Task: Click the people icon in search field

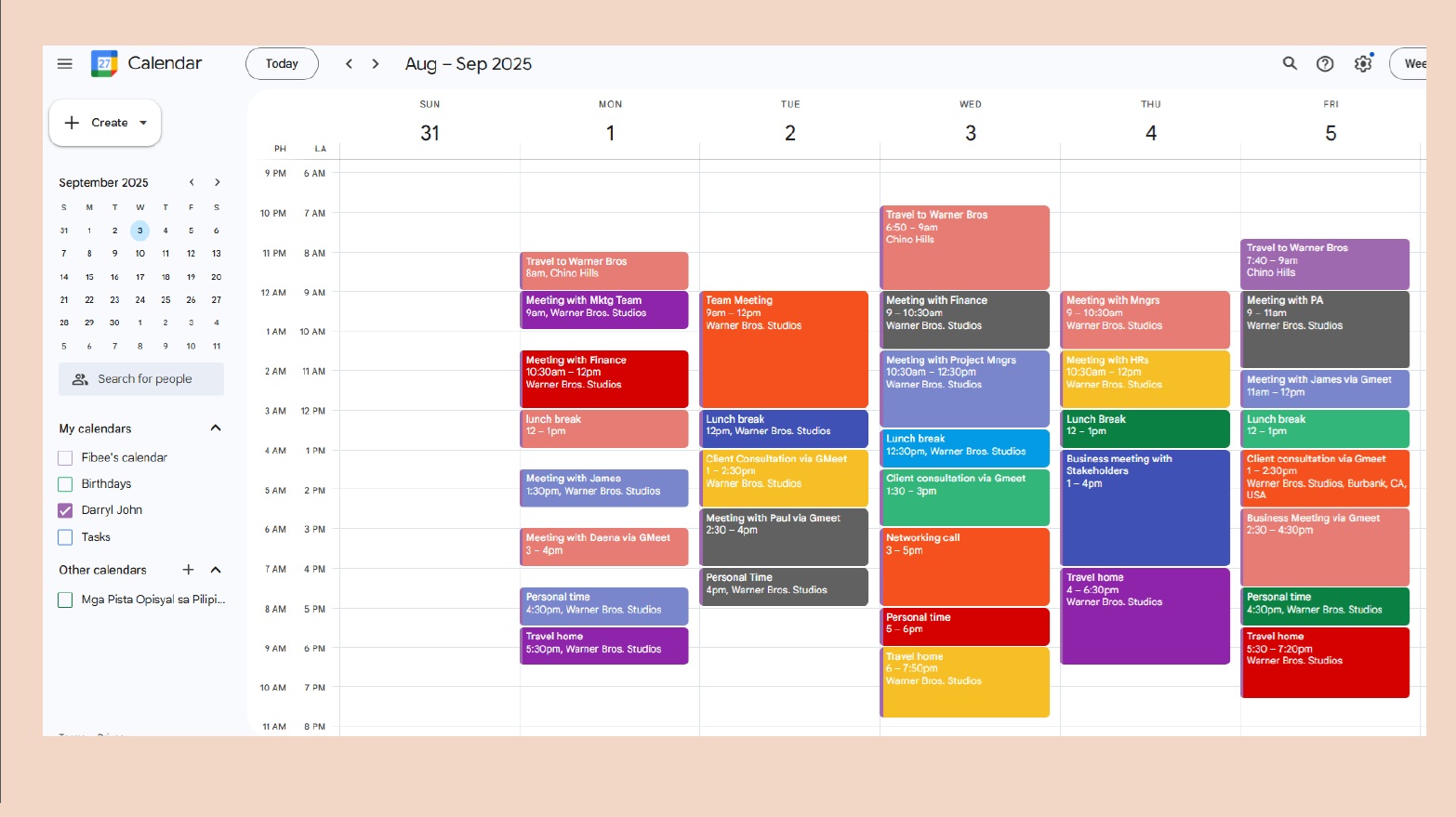Action: tap(81, 379)
